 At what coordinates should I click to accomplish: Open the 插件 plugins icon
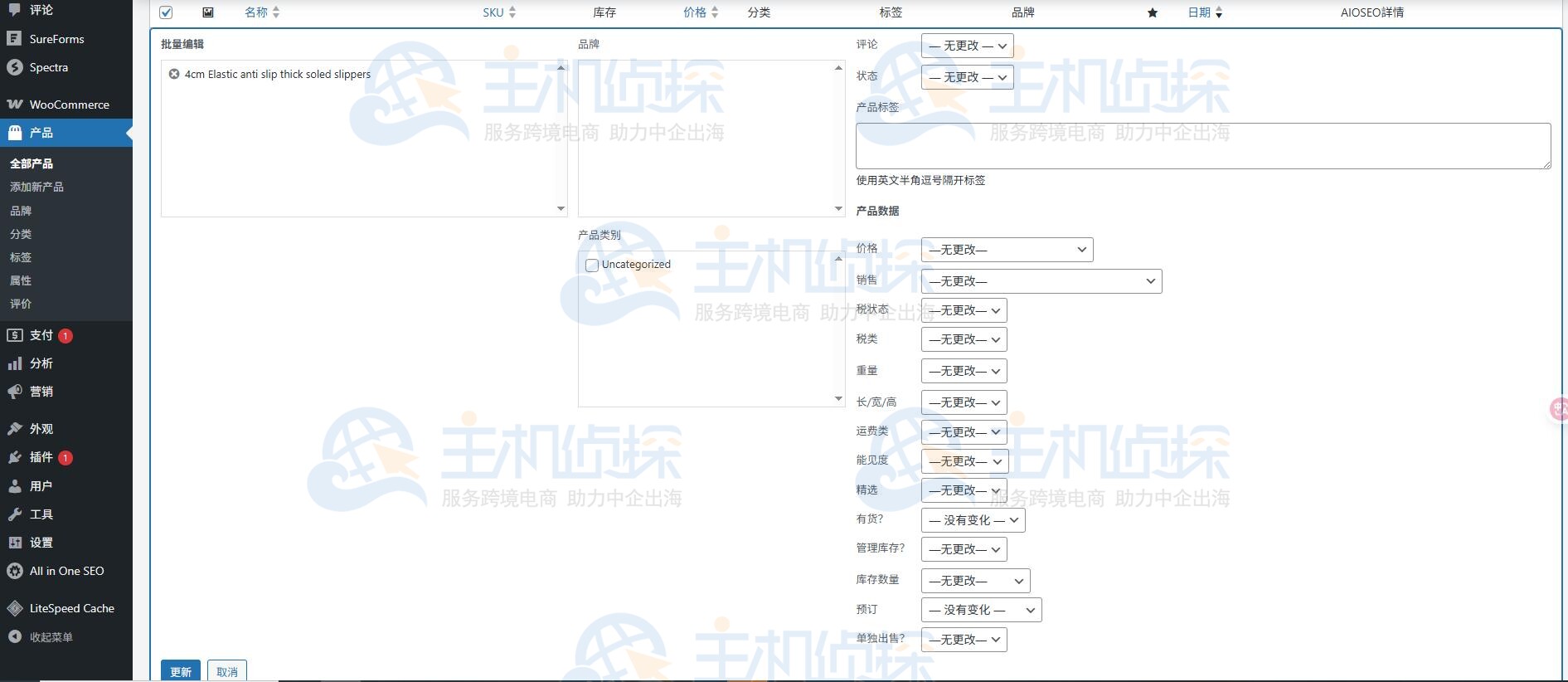pos(14,457)
